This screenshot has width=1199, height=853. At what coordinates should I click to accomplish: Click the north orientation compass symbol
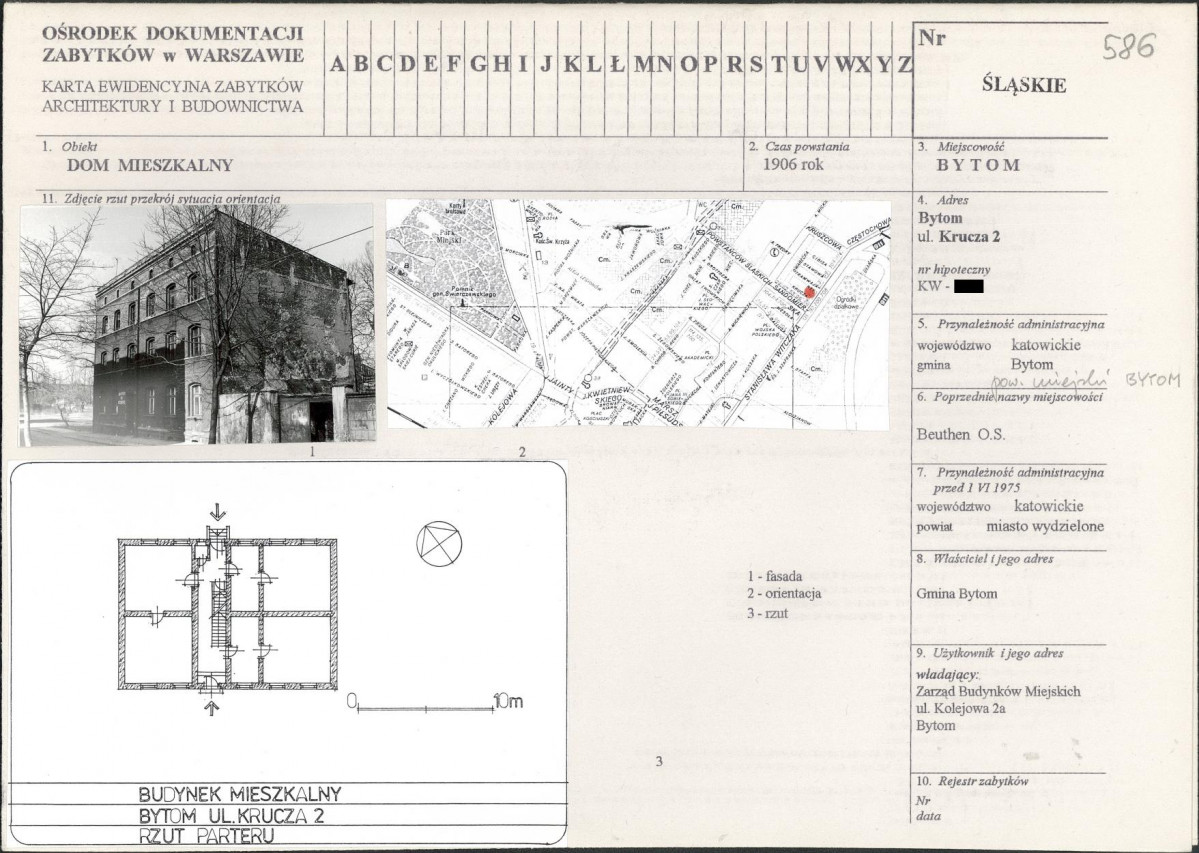[x=439, y=544]
